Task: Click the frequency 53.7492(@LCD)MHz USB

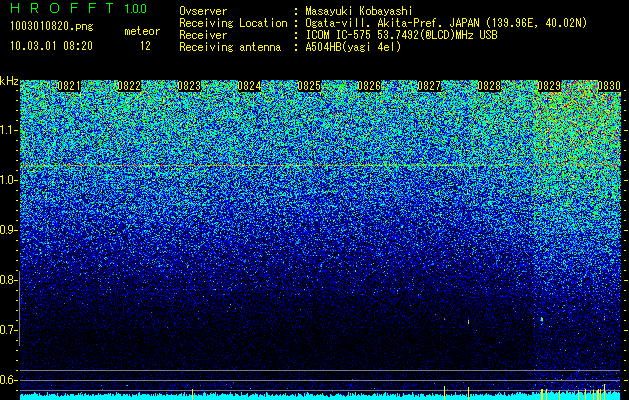Action: 437,35
